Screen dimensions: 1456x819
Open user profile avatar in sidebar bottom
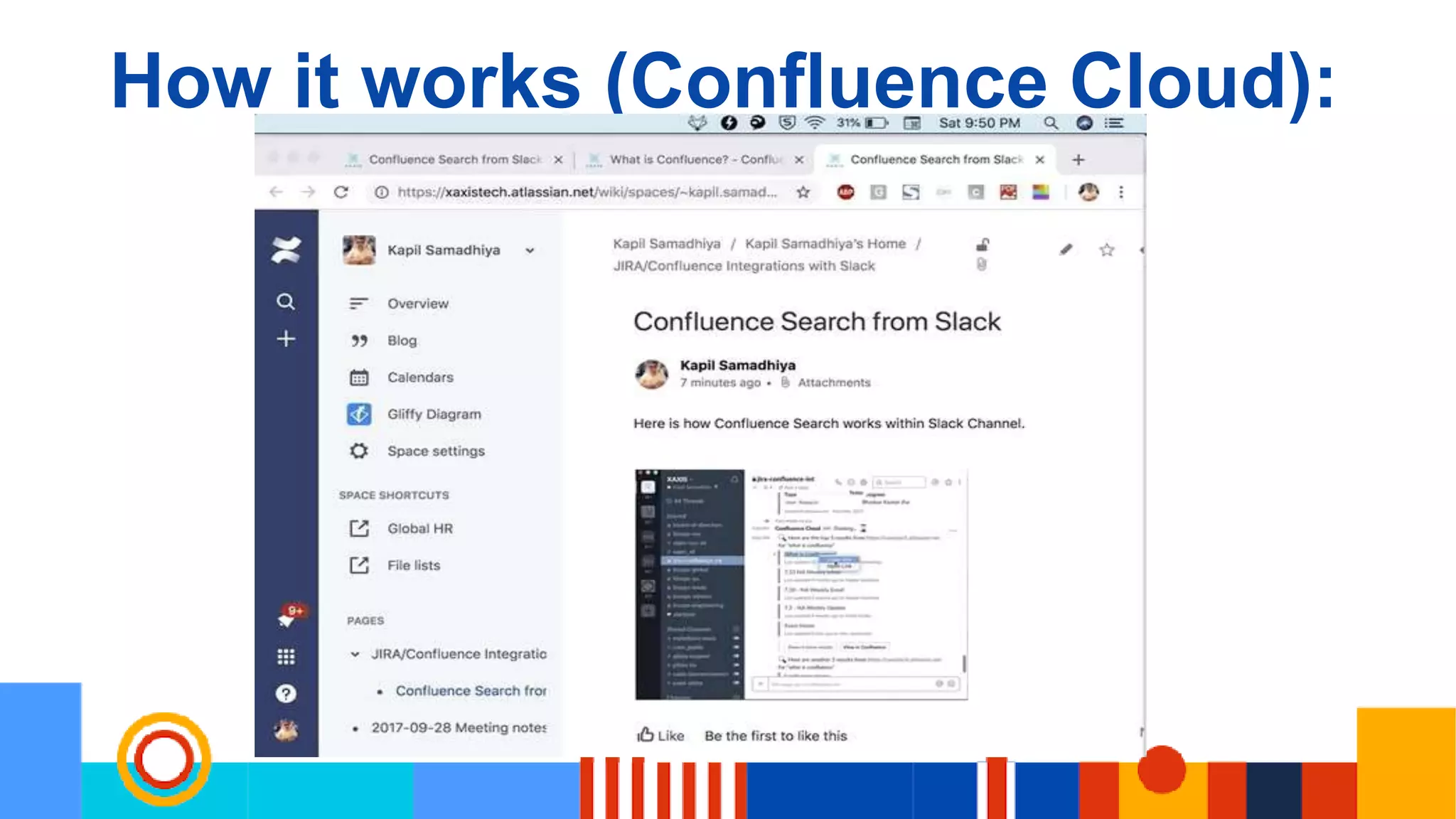(x=286, y=730)
